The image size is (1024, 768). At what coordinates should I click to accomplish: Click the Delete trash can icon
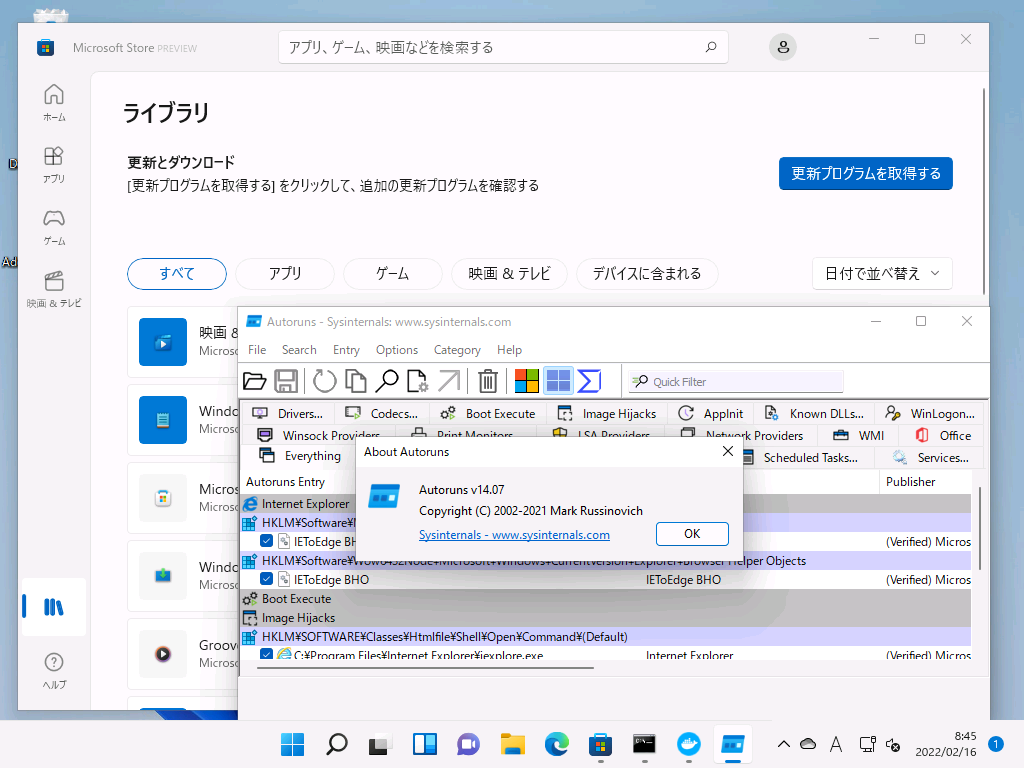click(488, 381)
